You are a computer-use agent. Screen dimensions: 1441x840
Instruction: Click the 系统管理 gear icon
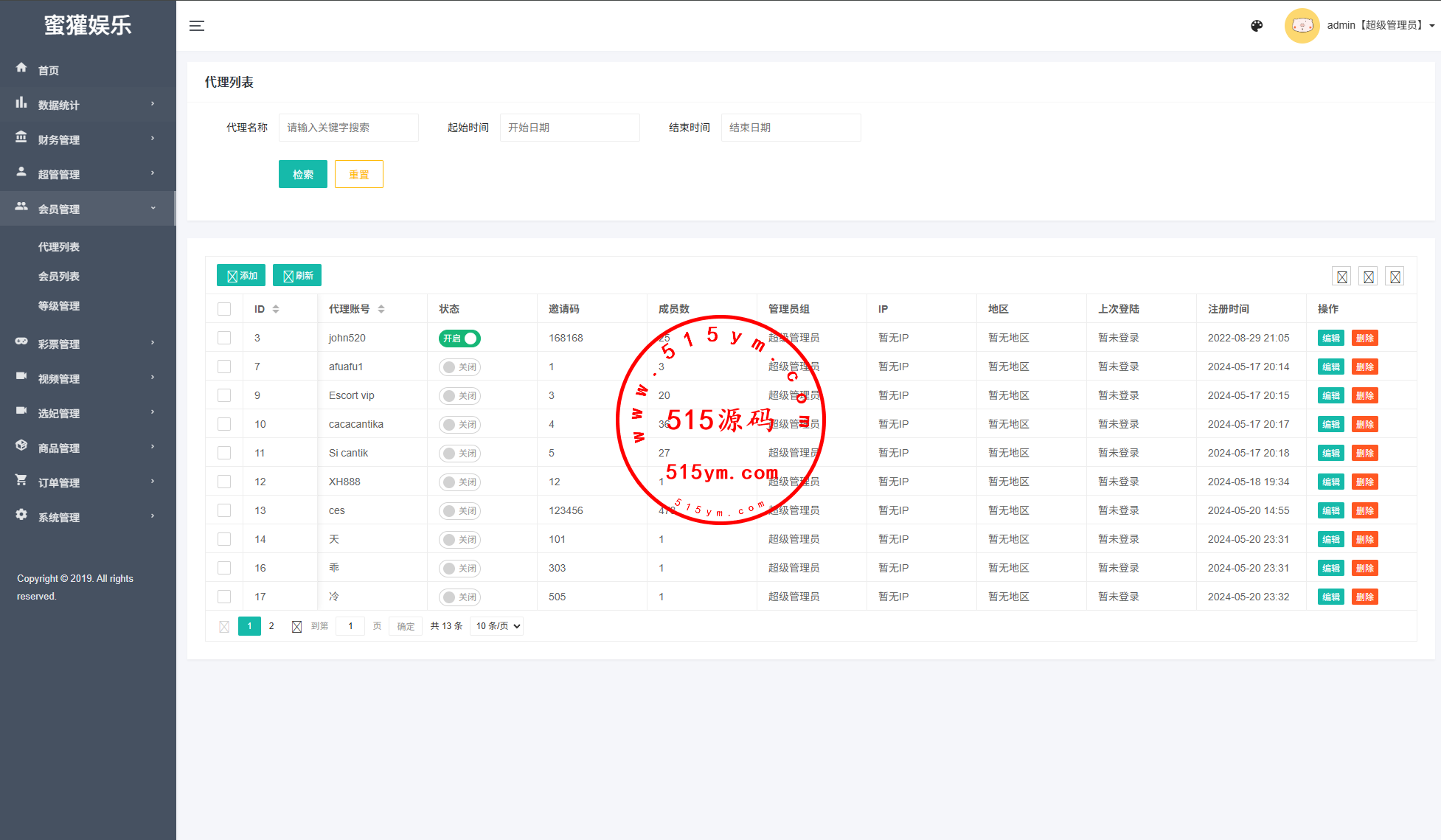click(21, 515)
